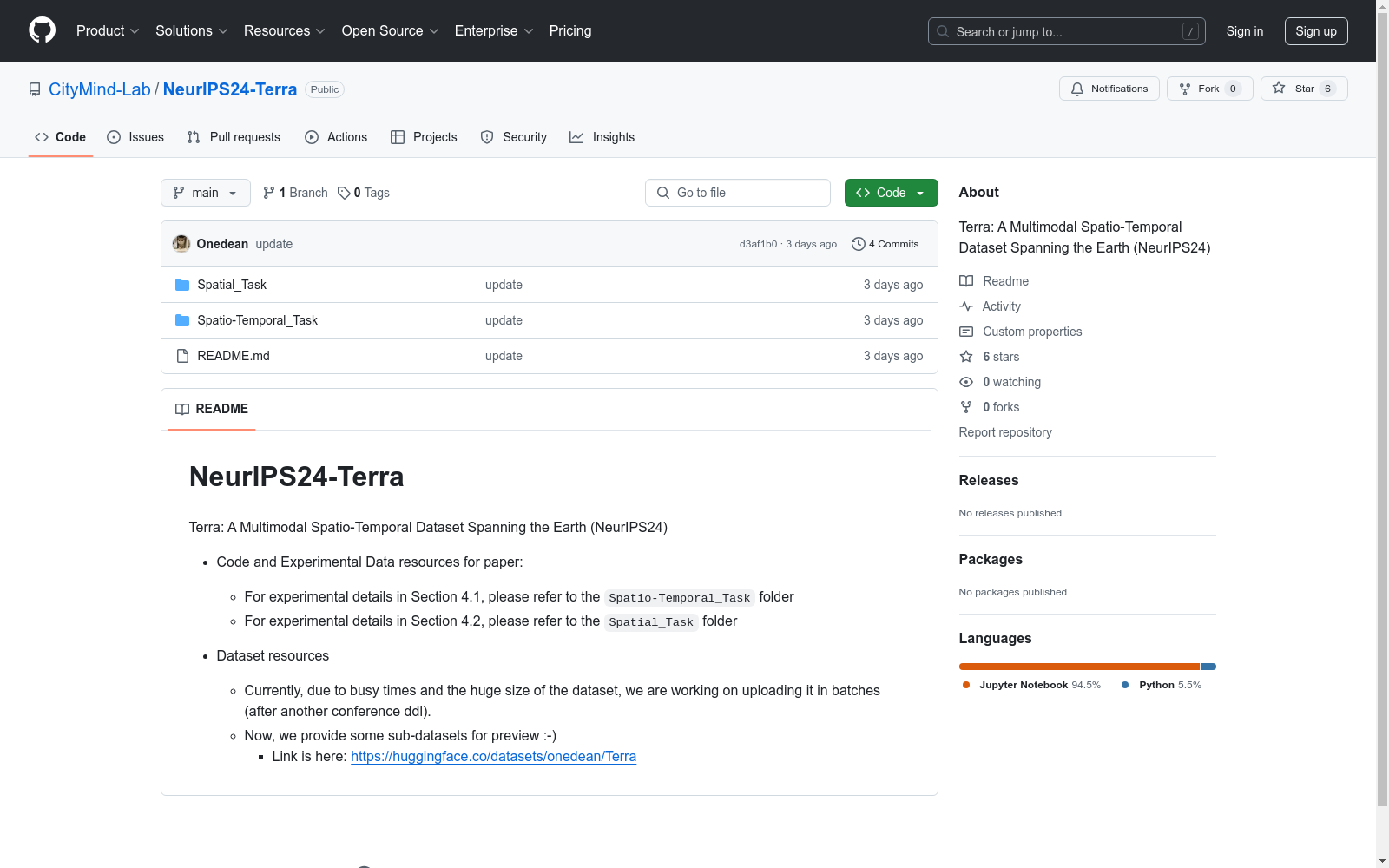
Task: Open Onedean's avatar image
Action: tap(181, 244)
